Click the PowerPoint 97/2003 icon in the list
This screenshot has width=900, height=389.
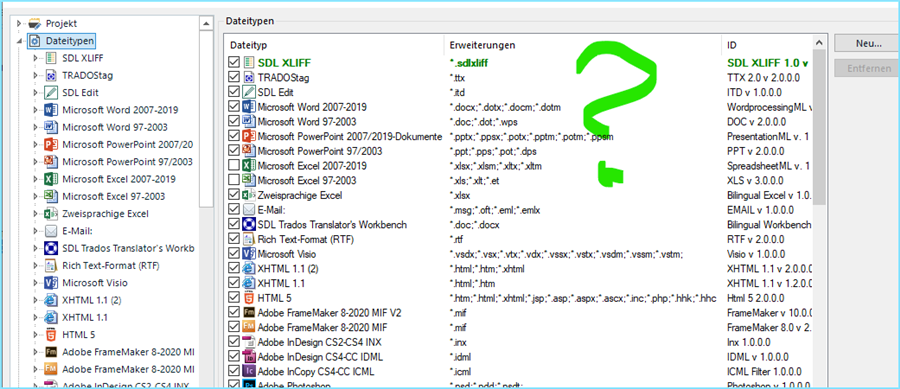(249, 151)
